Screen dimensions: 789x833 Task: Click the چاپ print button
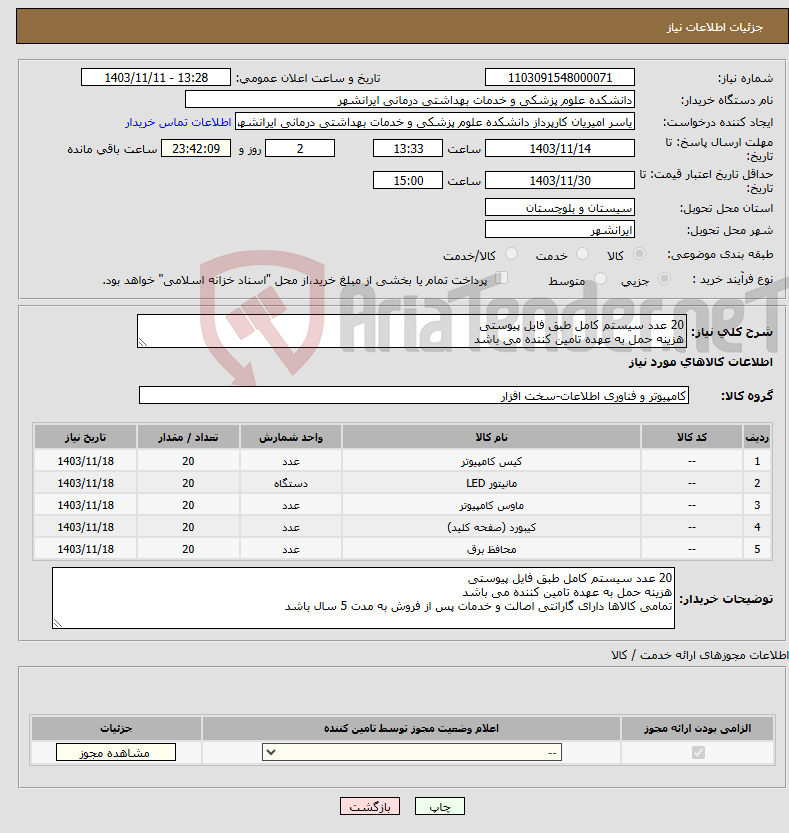[440, 806]
